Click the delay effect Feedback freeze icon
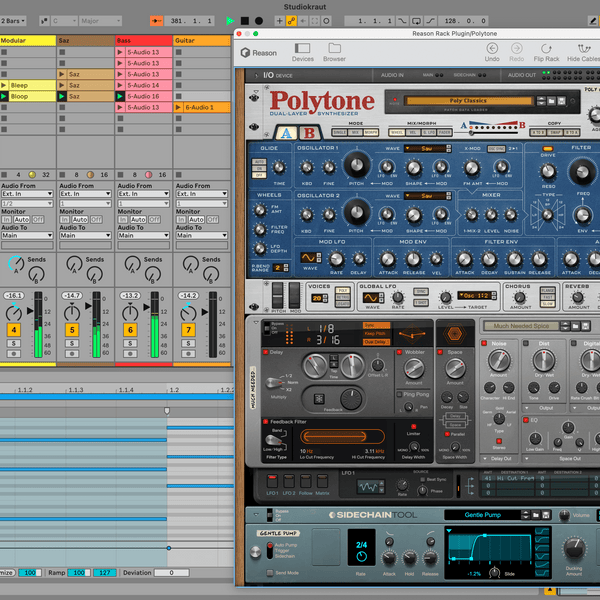 coord(319,399)
